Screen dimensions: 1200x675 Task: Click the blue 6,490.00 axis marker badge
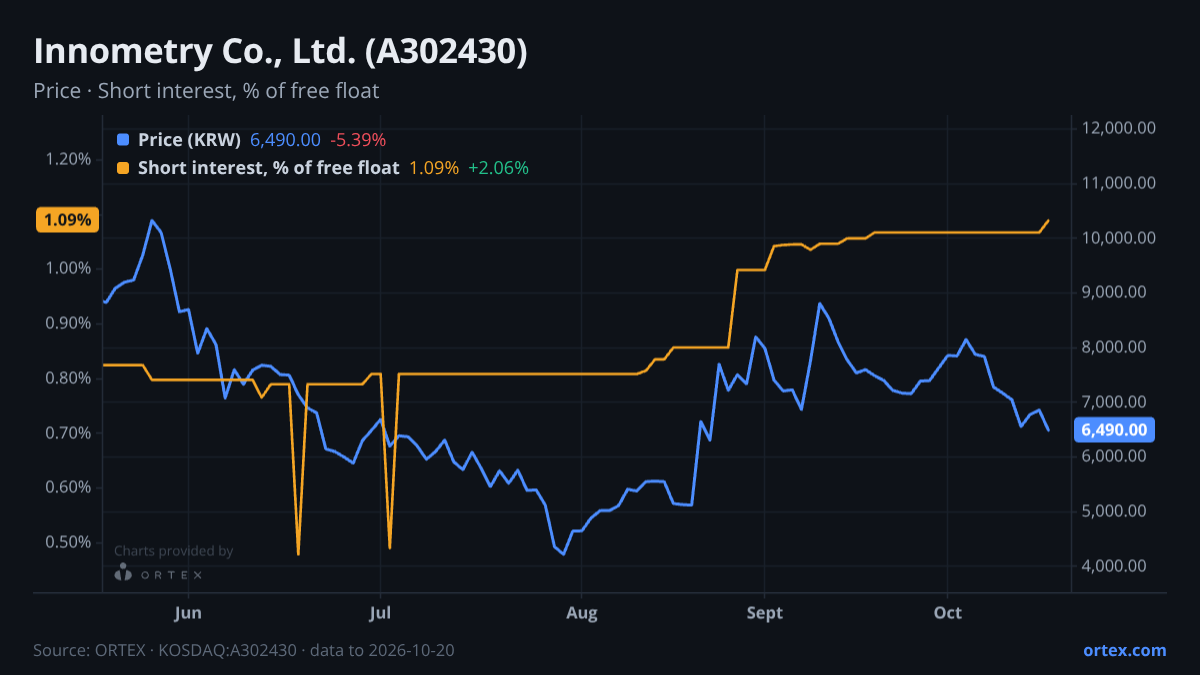pos(1115,431)
